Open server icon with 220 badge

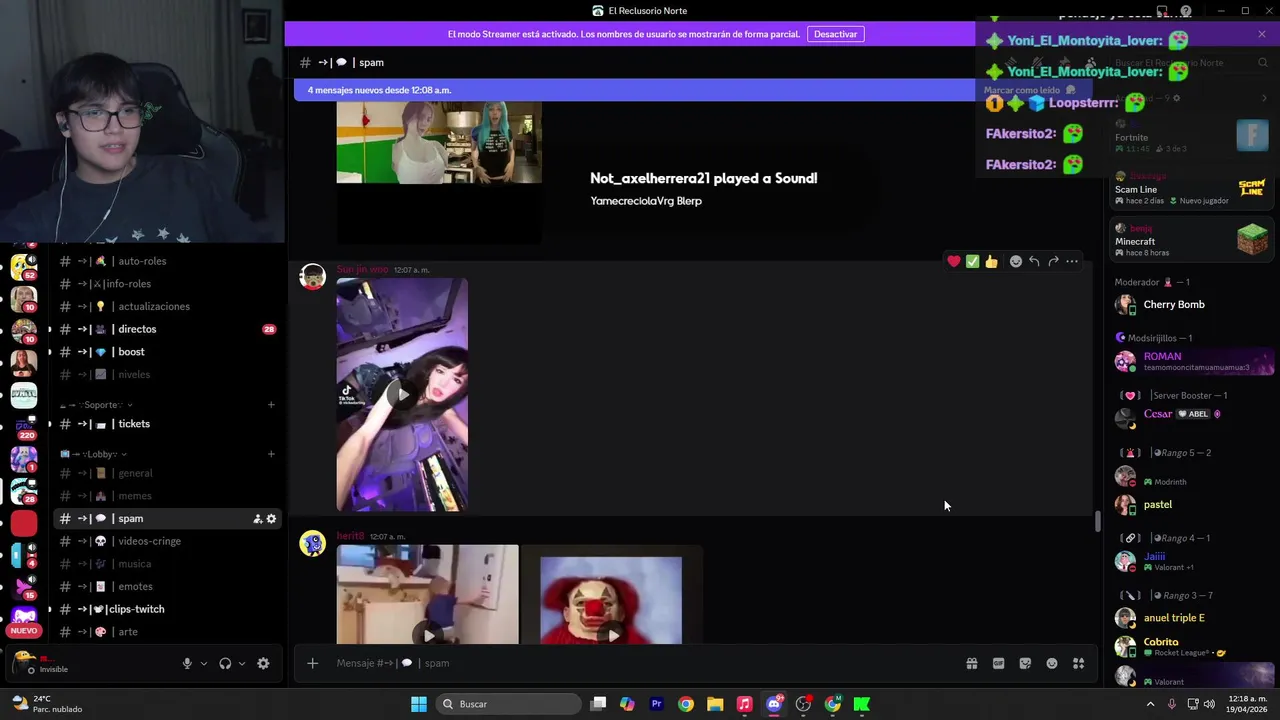pos(24,426)
